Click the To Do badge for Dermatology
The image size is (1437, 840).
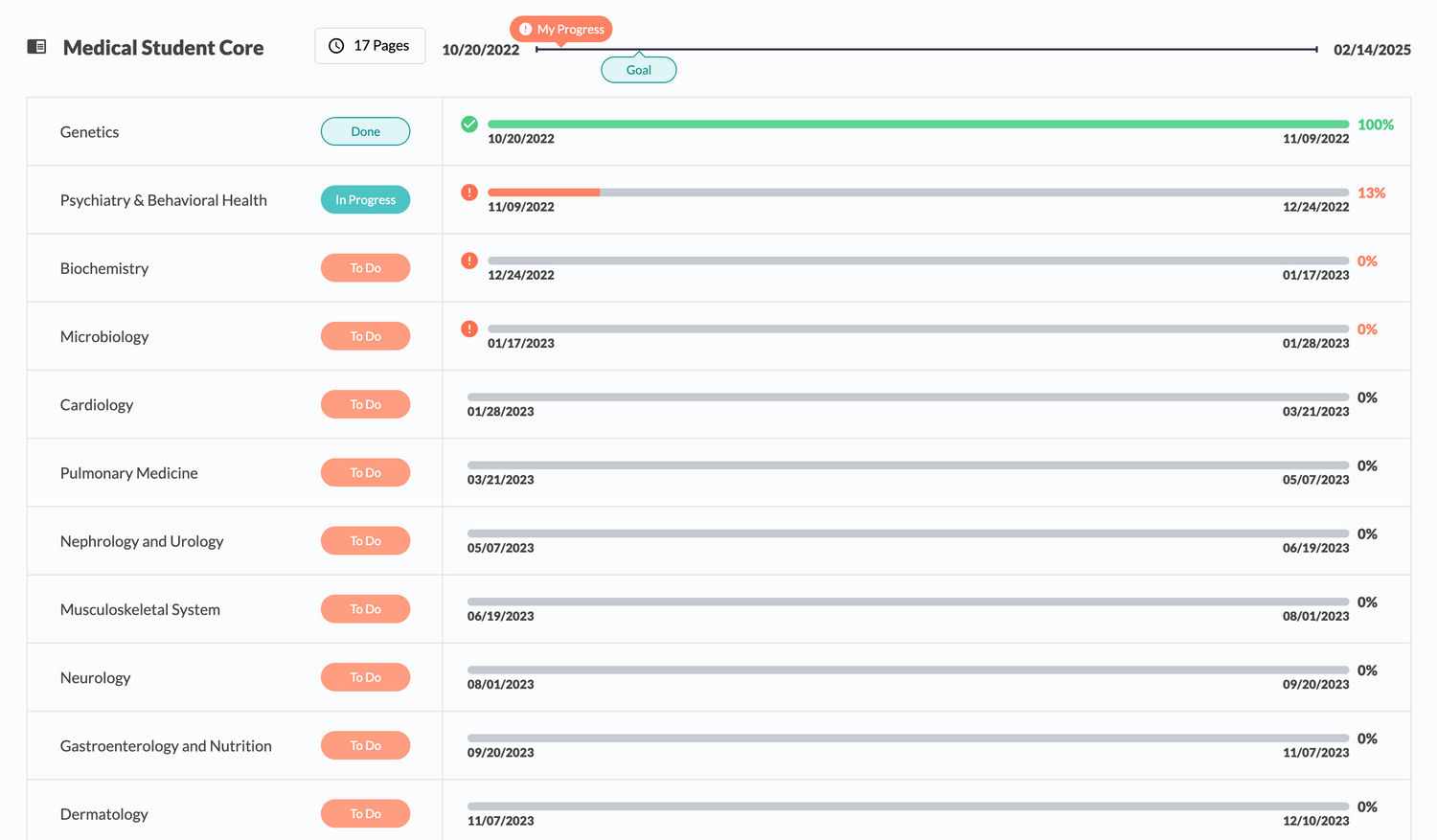pyautogui.click(x=365, y=813)
